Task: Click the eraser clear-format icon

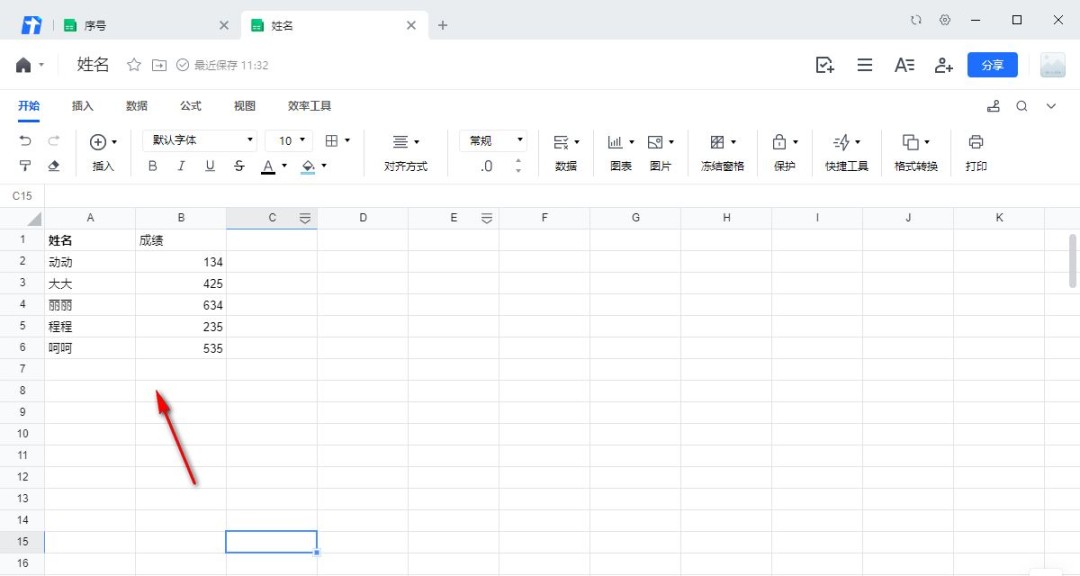Action: pyautogui.click(x=54, y=166)
